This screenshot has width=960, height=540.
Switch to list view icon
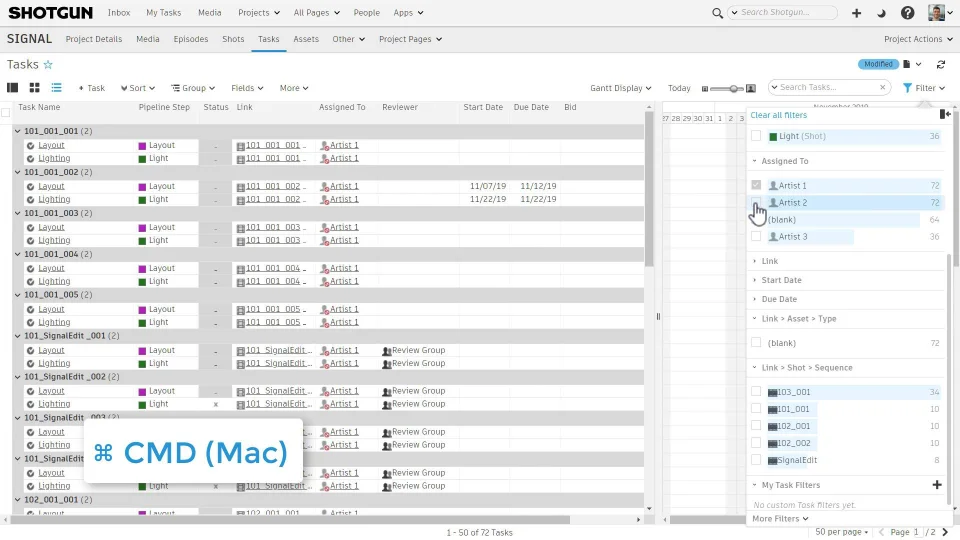[56, 88]
